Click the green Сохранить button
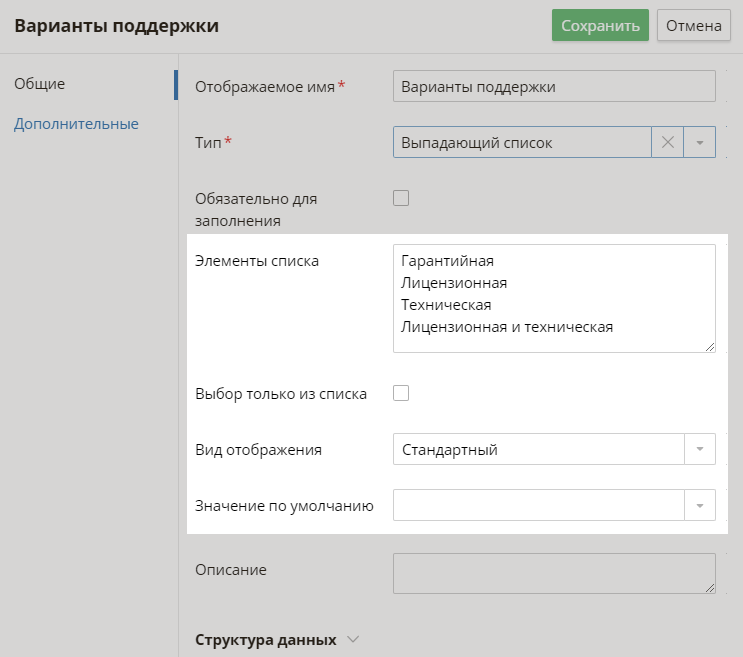This screenshot has height=657, width=743. [600, 25]
